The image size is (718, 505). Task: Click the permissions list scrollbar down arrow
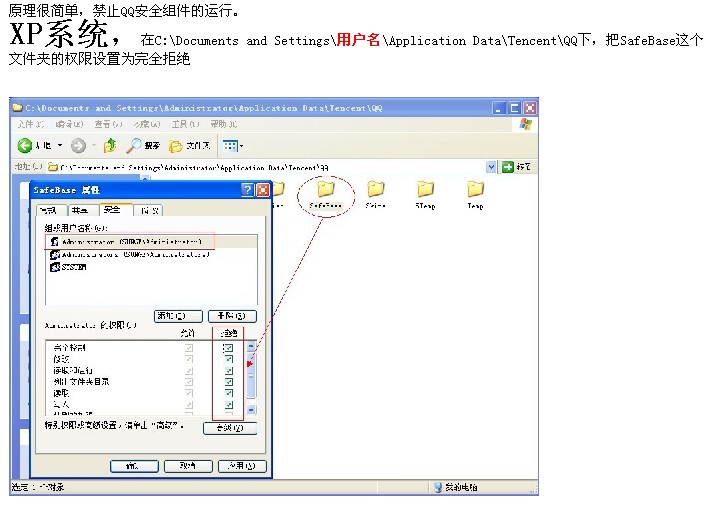point(251,409)
